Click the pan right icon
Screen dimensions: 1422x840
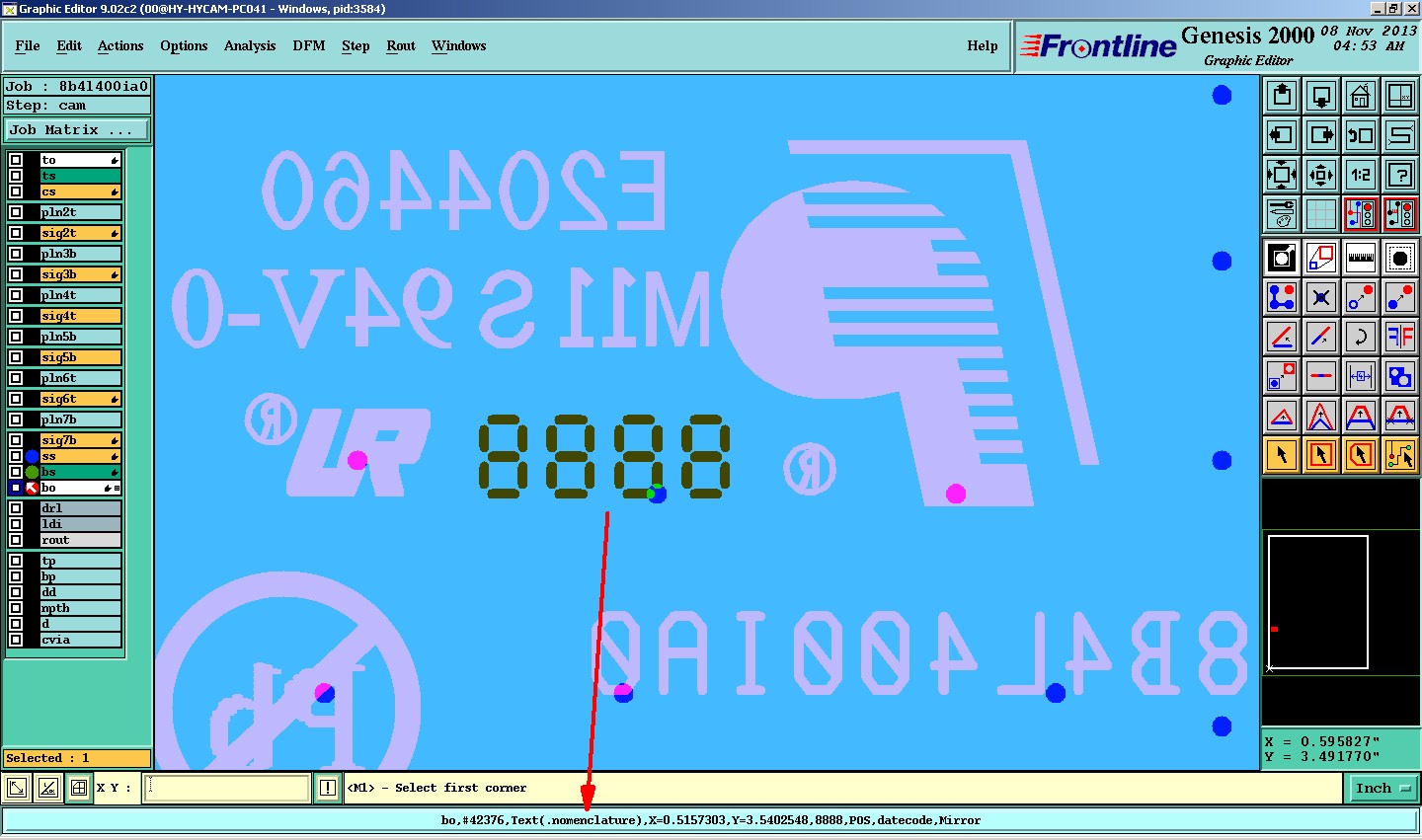point(1321,135)
